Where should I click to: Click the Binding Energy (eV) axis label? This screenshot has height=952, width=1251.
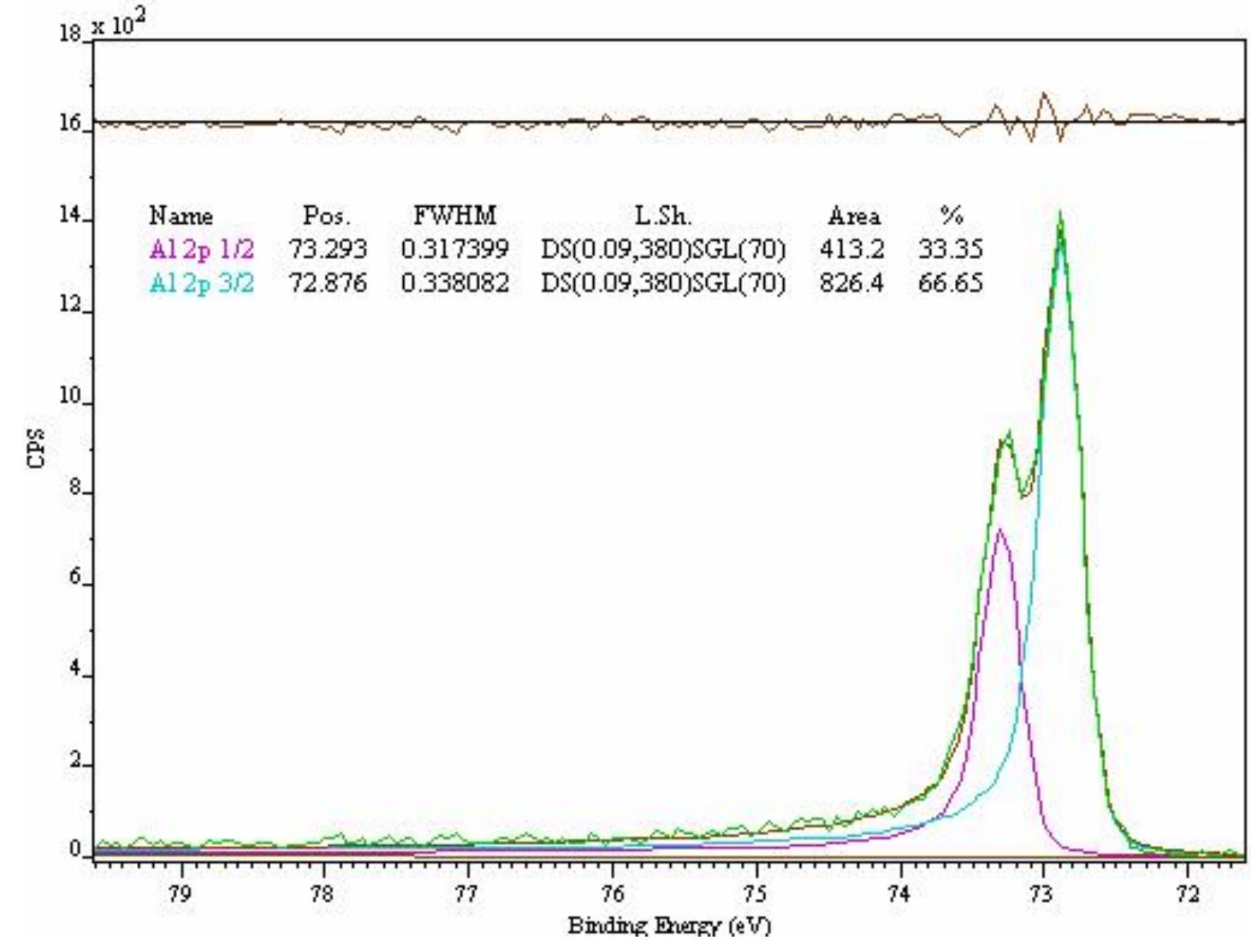click(x=669, y=923)
